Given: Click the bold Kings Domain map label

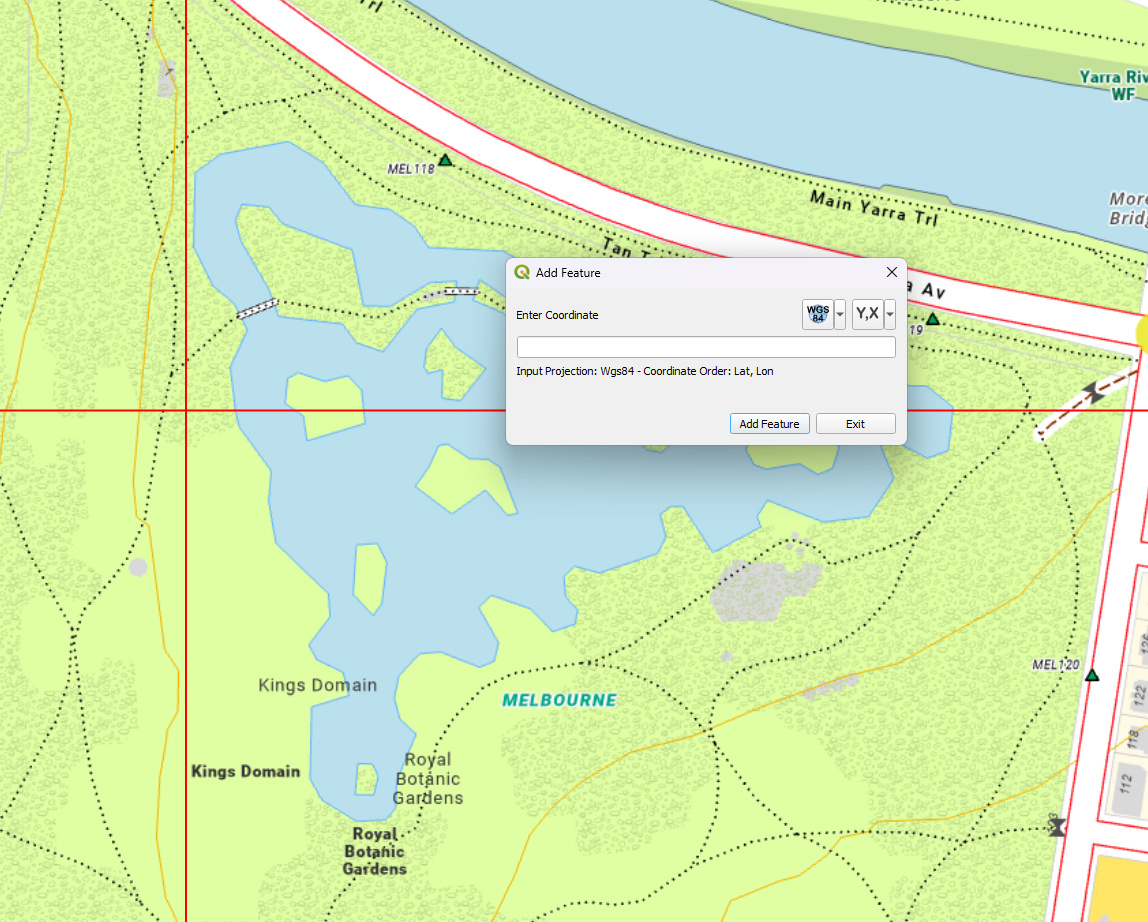Looking at the screenshot, I should tap(245, 771).
